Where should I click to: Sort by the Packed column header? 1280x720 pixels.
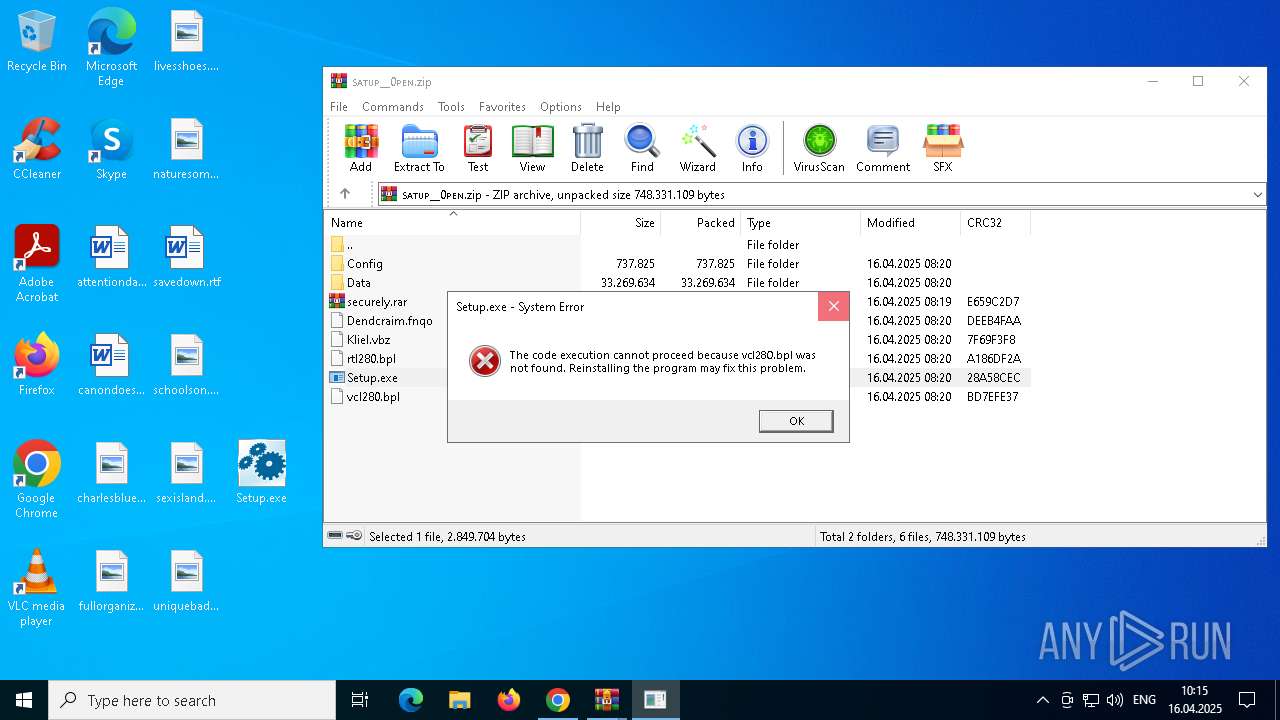click(x=701, y=223)
